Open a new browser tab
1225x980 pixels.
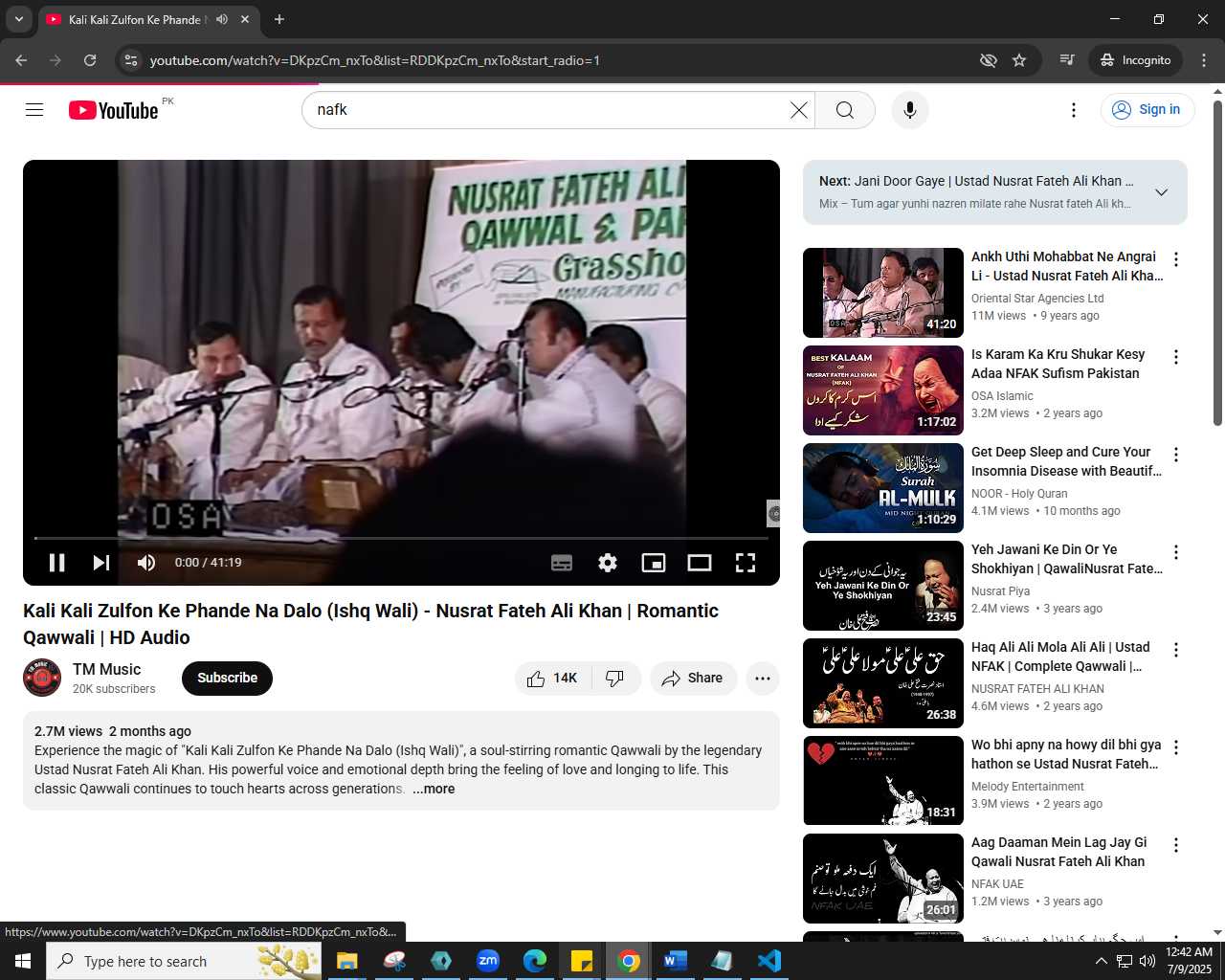(279, 19)
